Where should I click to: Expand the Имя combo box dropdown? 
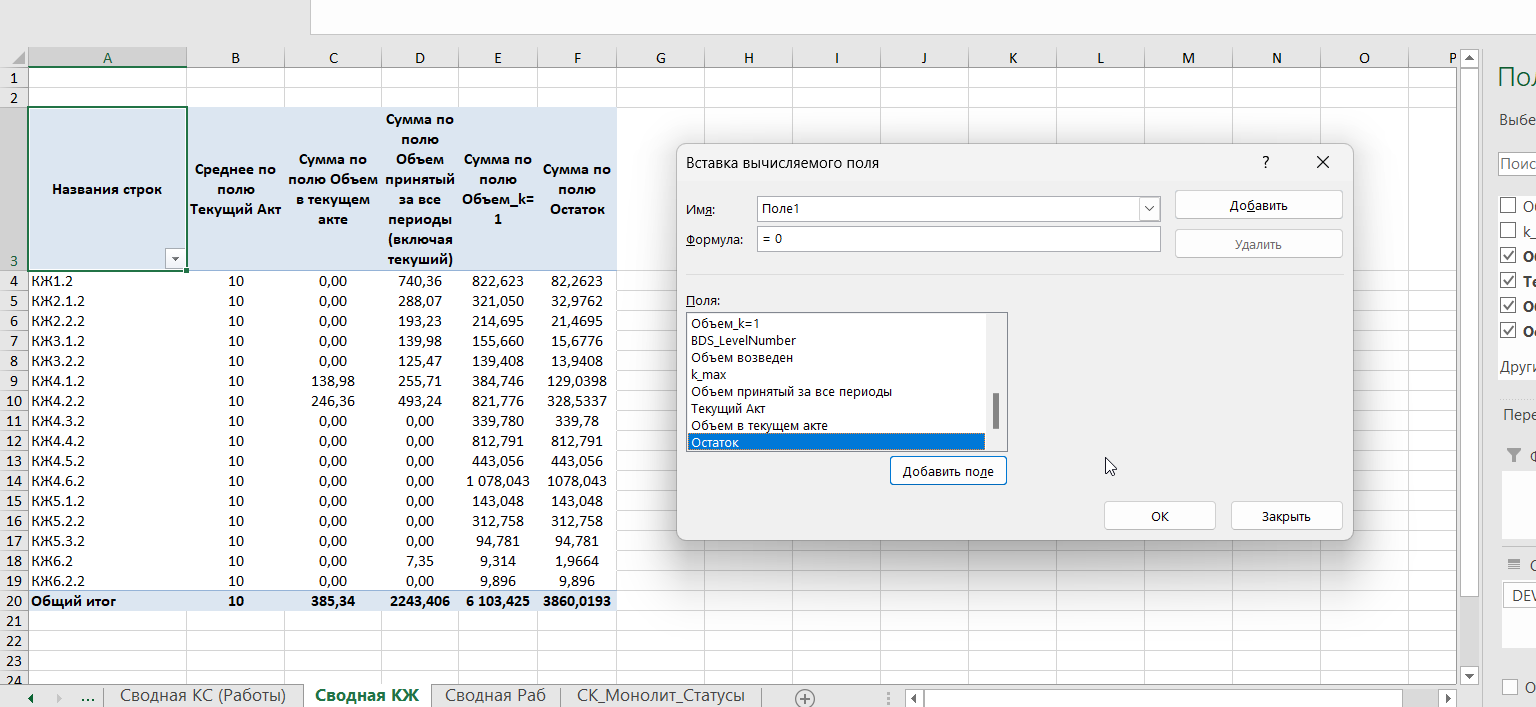pos(1149,208)
